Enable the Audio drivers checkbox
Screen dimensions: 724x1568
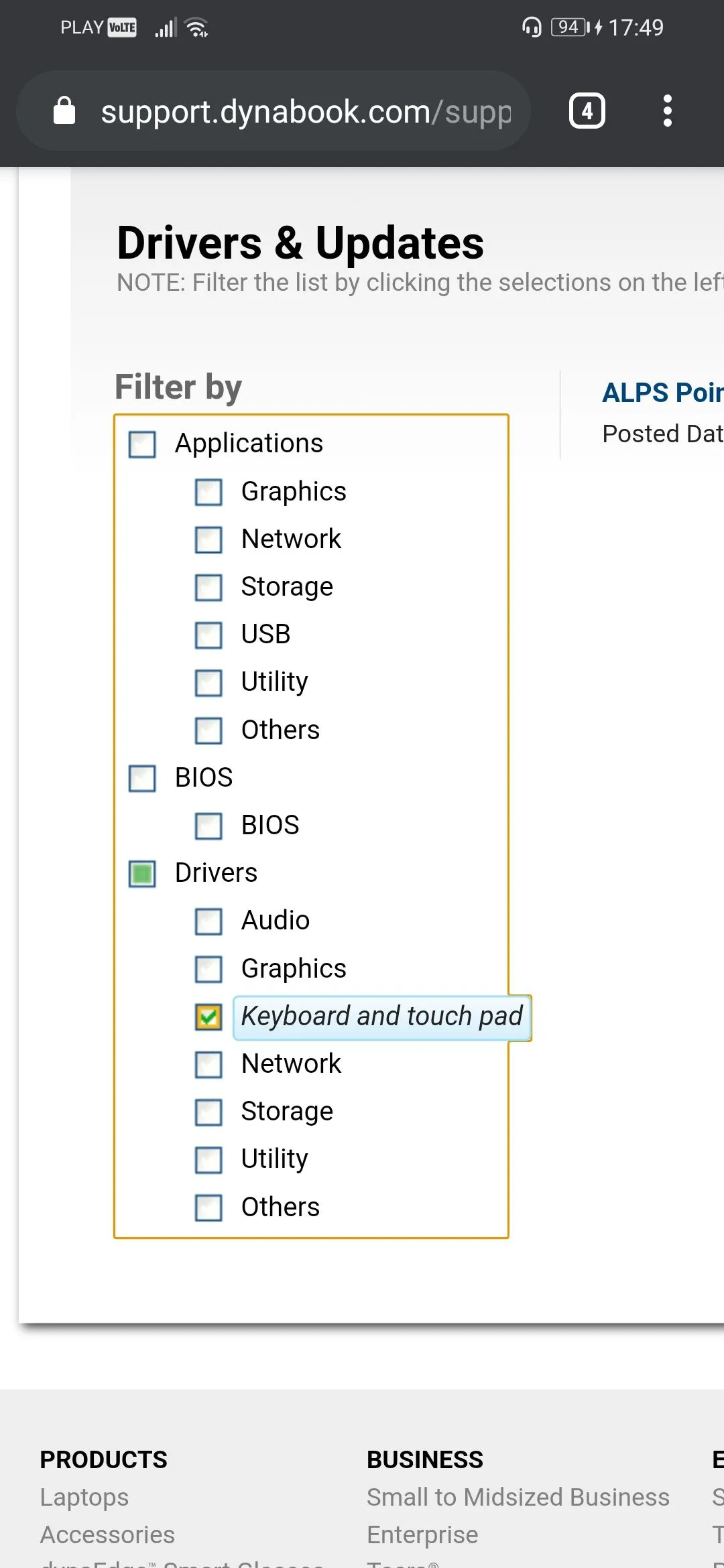pos(208,921)
